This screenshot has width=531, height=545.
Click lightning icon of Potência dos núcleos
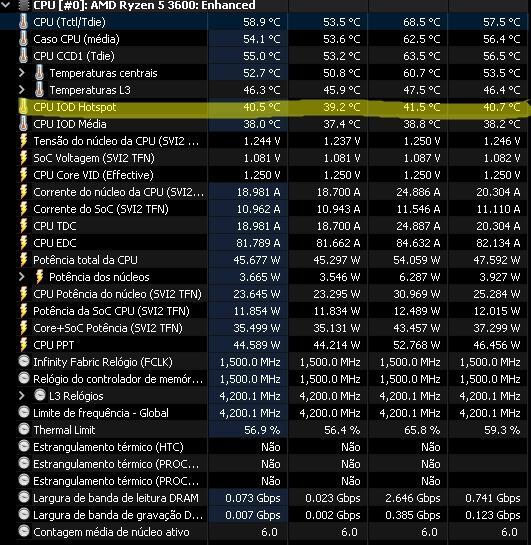point(39,277)
